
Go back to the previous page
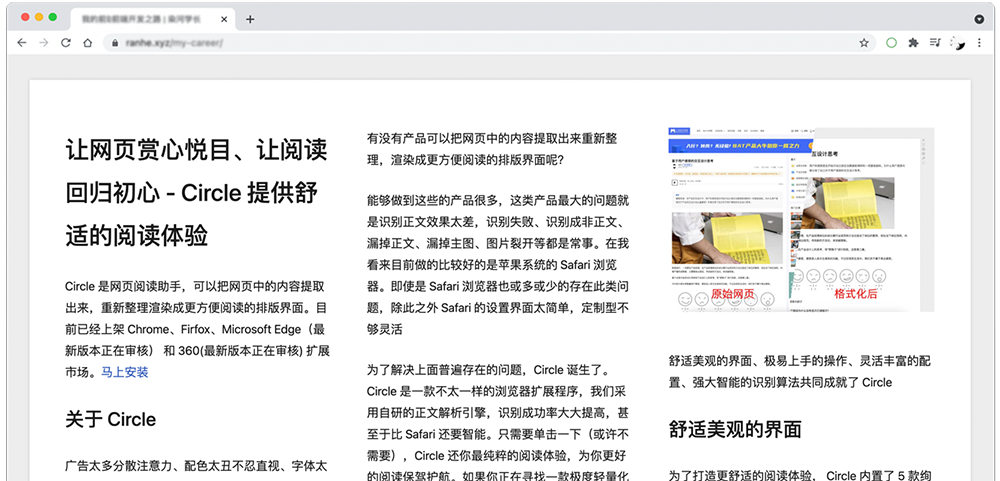click(x=22, y=43)
